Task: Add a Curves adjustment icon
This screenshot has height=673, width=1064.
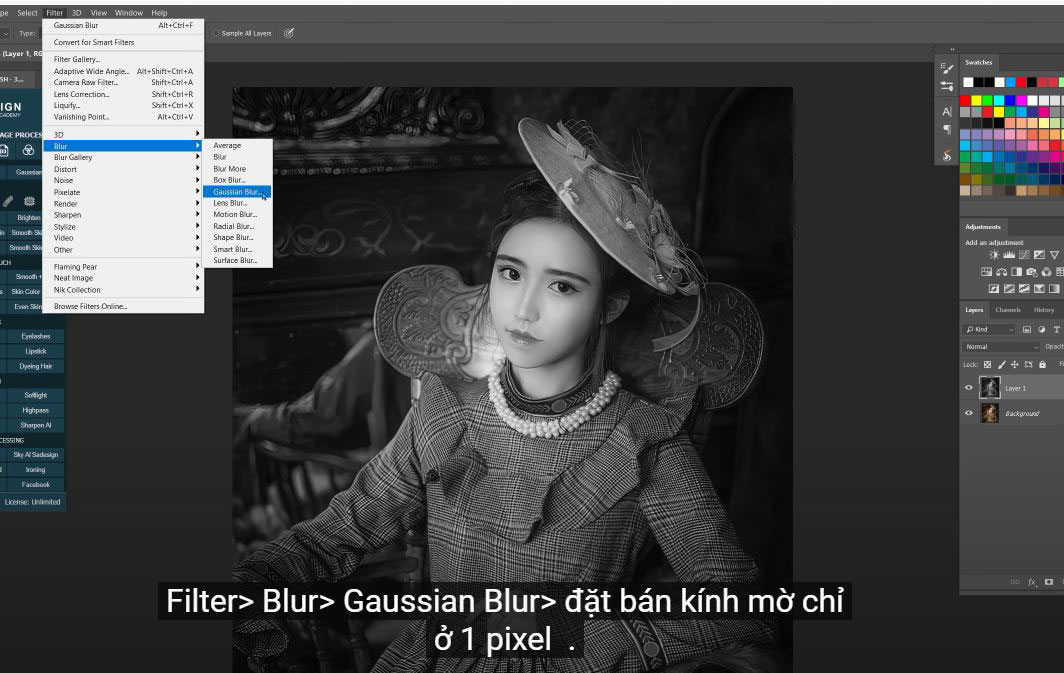Action: click(1024, 255)
